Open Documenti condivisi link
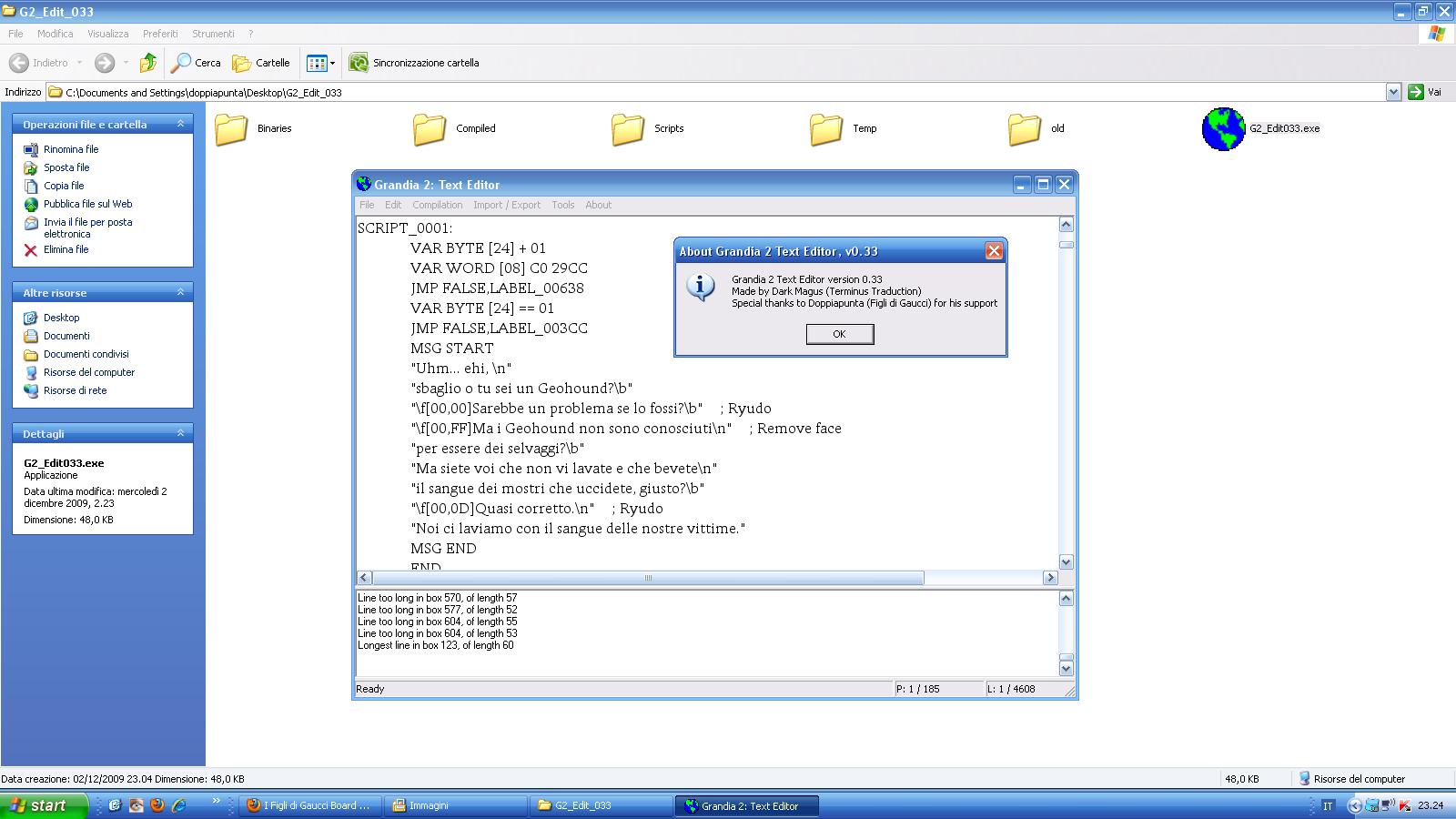This screenshot has width=1456, height=819. [86, 354]
